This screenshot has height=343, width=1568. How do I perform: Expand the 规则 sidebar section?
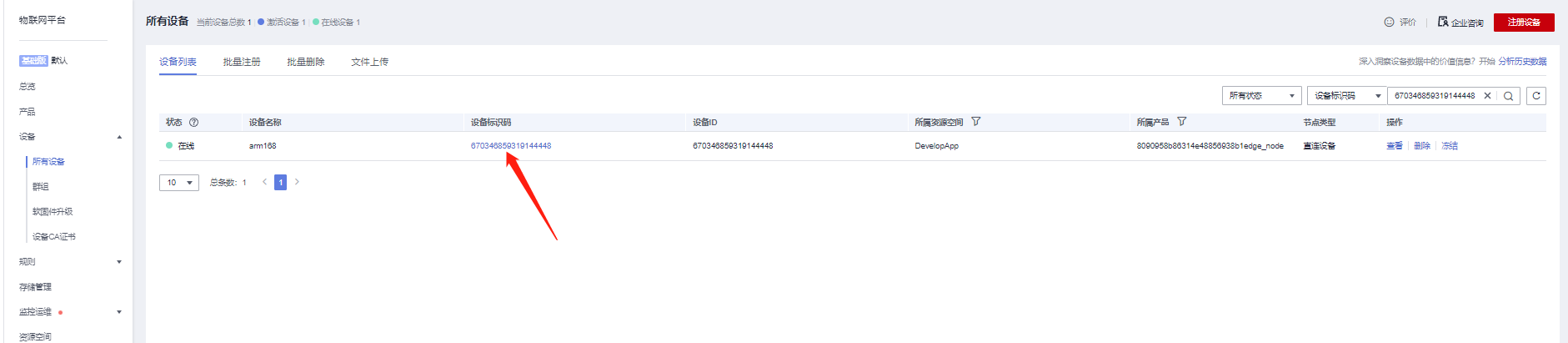(119, 262)
